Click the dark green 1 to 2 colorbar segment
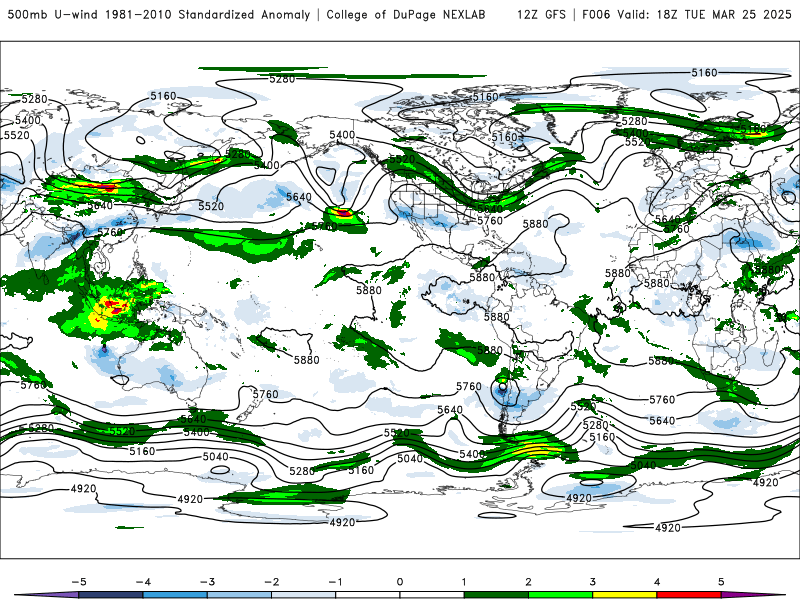This screenshot has width=800, height=600. 496,595
